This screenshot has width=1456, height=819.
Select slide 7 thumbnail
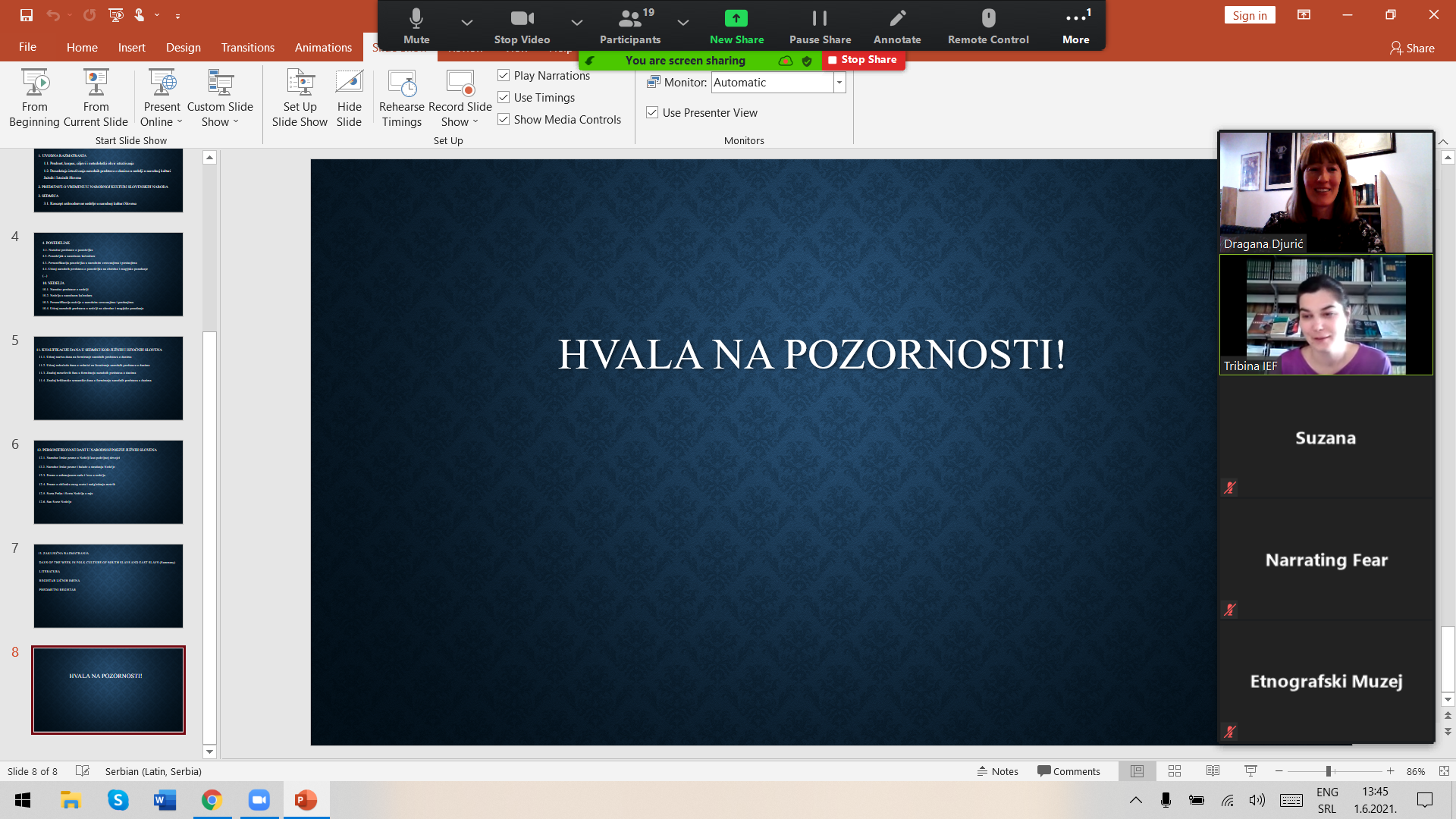(x=108, y=585)
